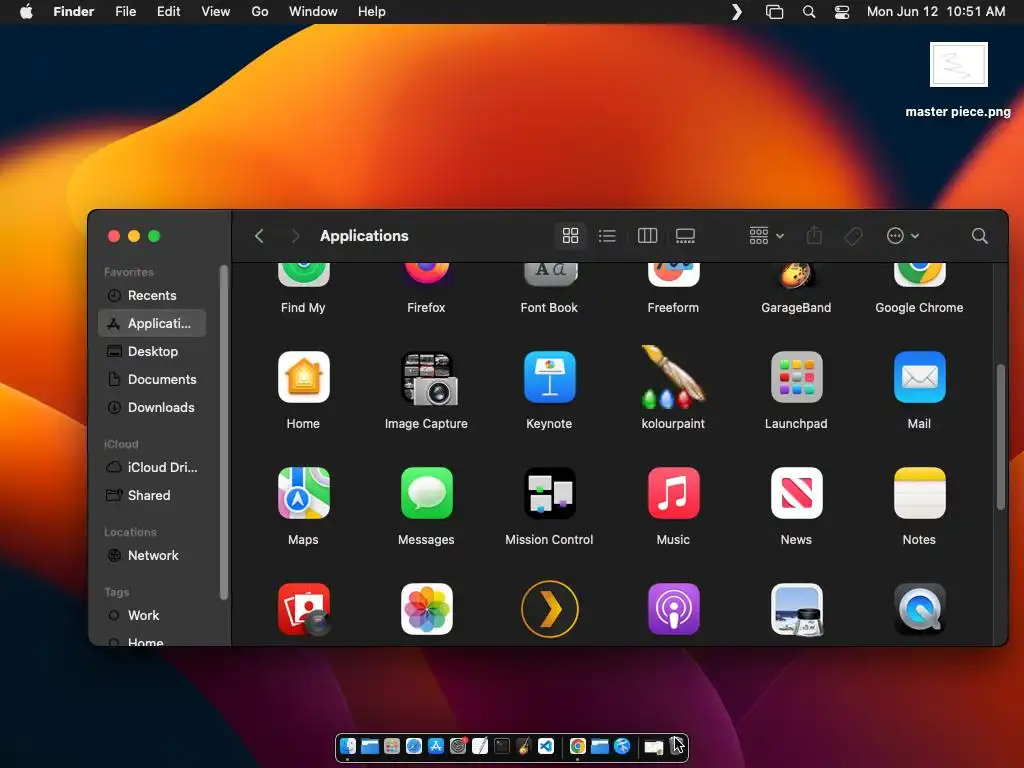This screenshot has width=1024, height=768.
Task: Select the Mail app icon
Action: 919,377
